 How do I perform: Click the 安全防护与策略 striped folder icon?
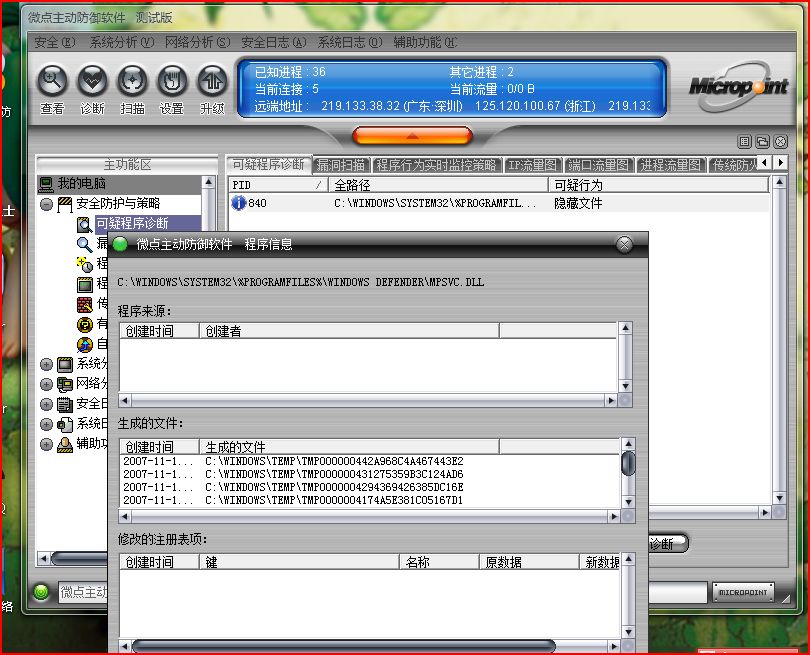(x=65, y=205)
